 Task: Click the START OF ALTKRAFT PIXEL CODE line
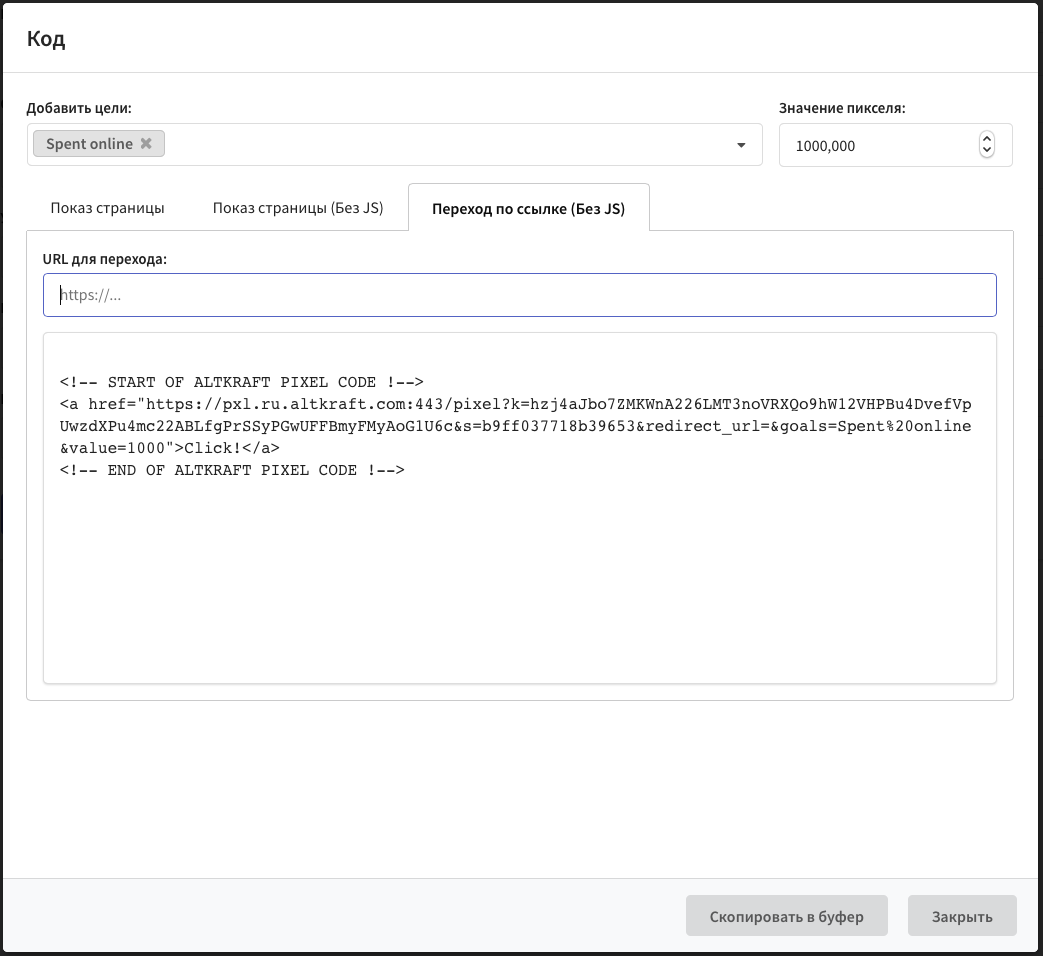coord(241,382)
